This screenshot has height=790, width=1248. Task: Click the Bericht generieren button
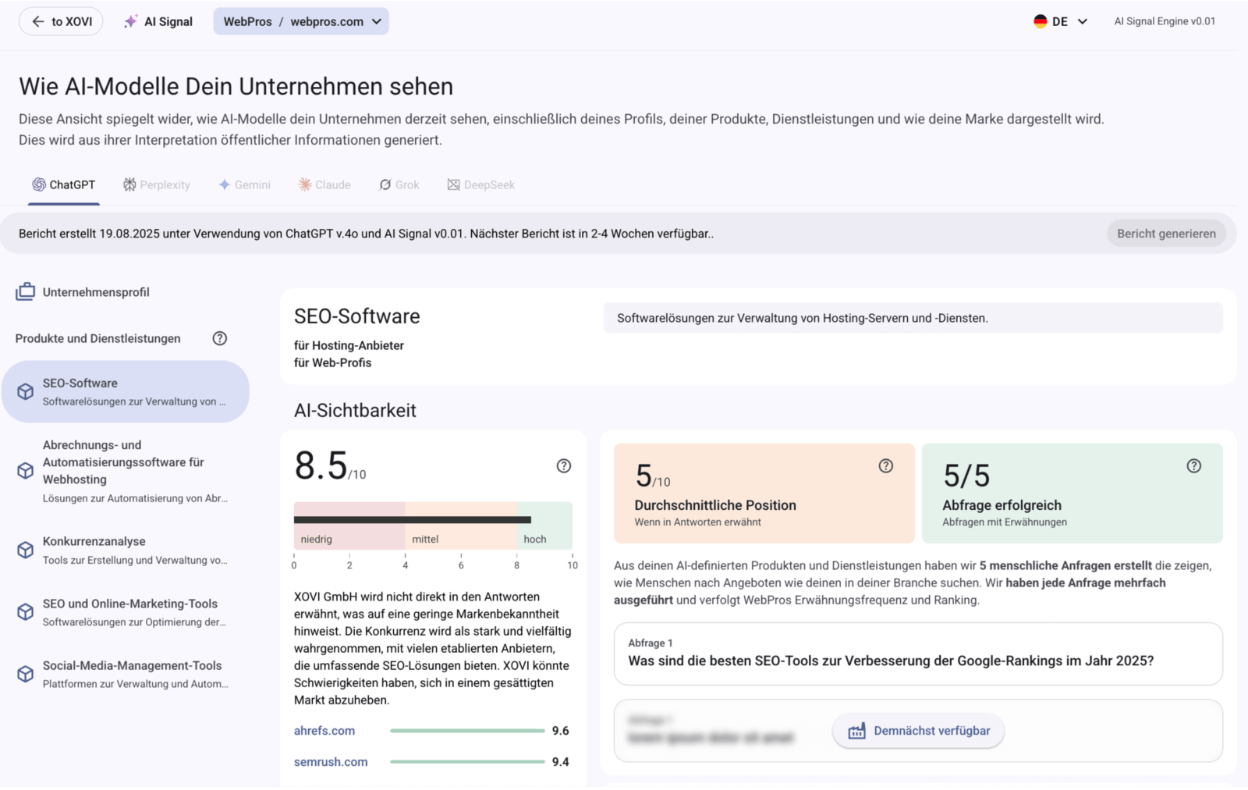pos(1166,233)
